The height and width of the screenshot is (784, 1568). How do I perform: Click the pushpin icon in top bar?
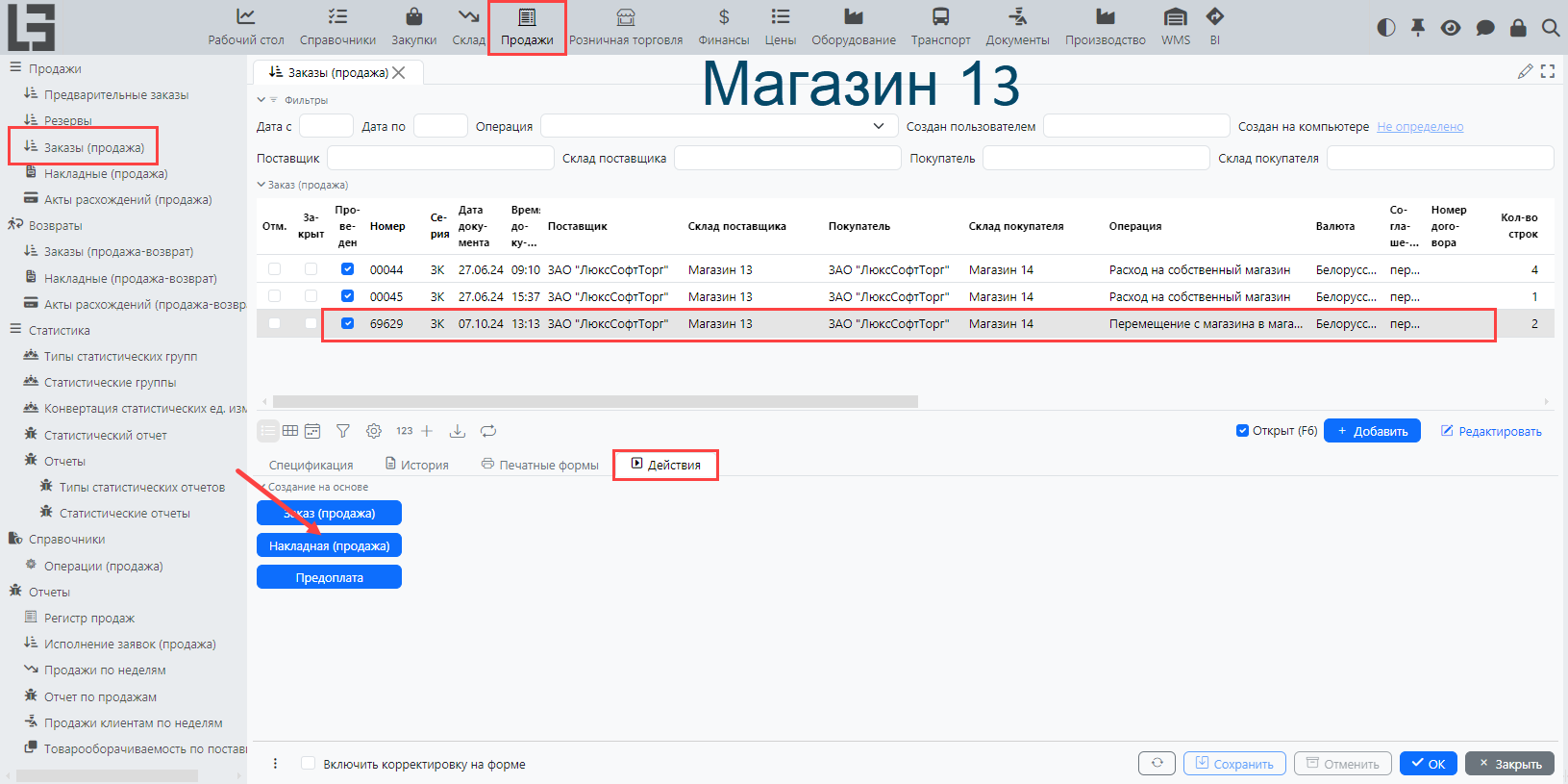(1418, 28)
